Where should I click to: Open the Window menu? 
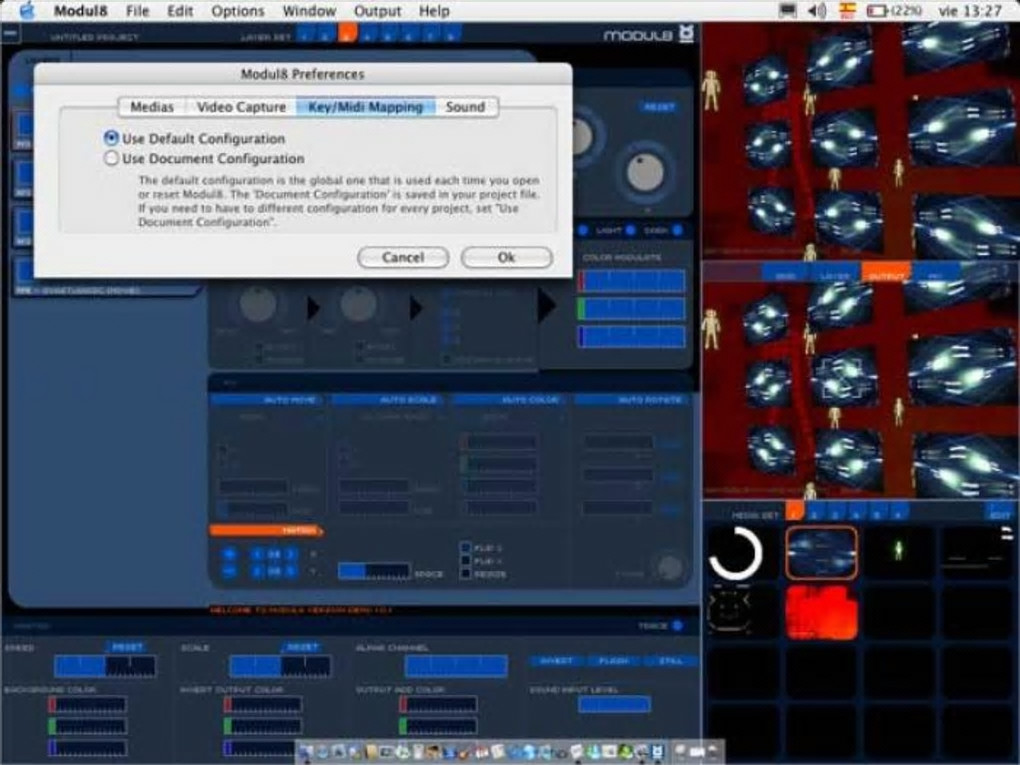pos(309,11)
